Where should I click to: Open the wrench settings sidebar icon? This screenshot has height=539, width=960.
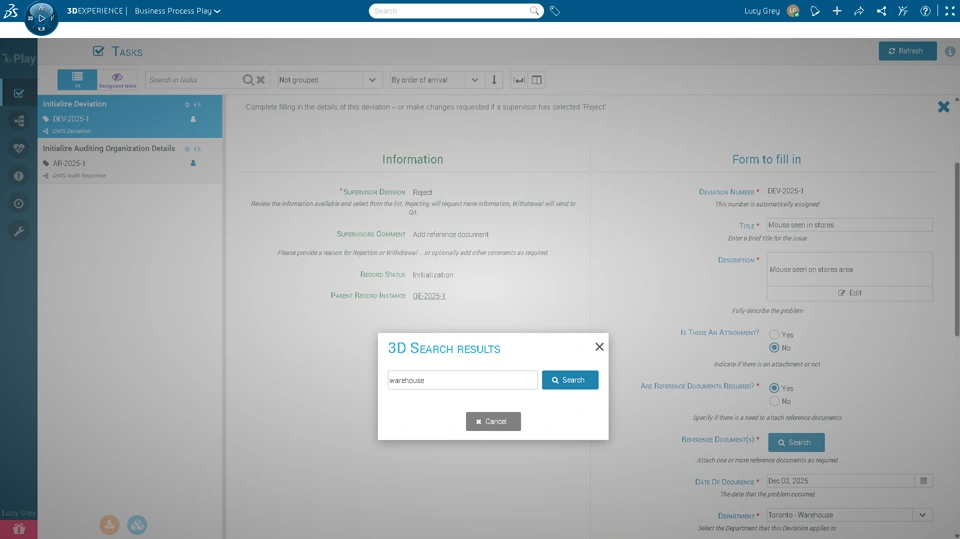pyautogui.click(x=19, y=231)
